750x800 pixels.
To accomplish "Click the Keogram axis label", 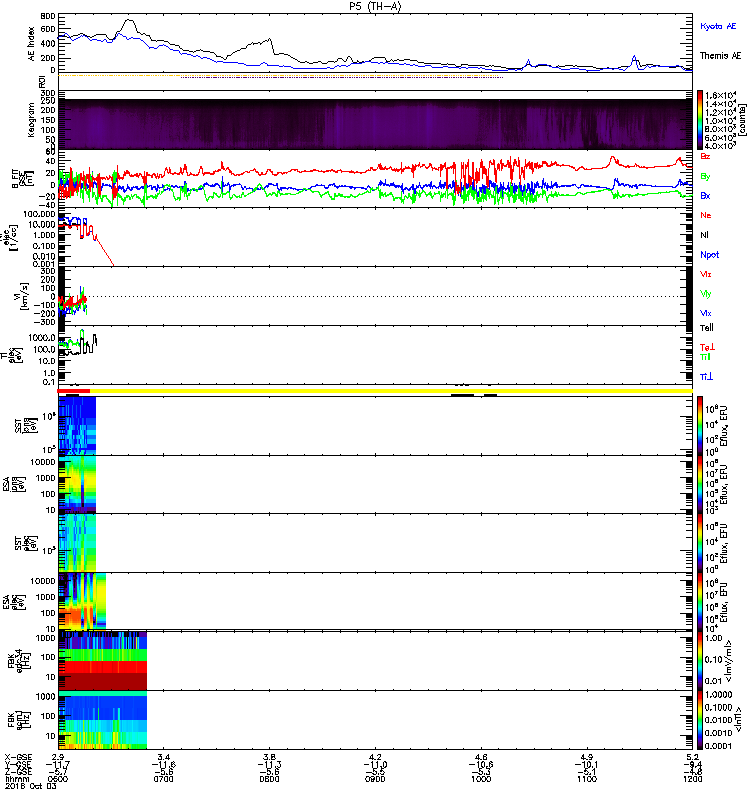I will pyautogui.click(x=32, y=119).
